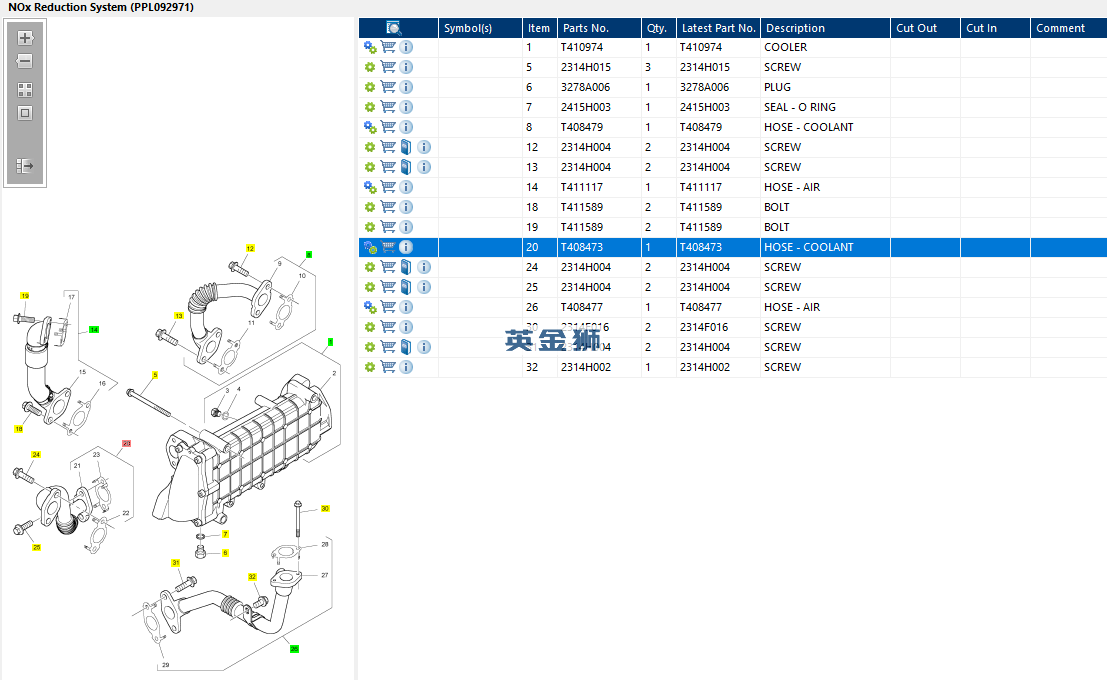
Task: Select green callout 14 in the diagram
Action: click(94, 330)
